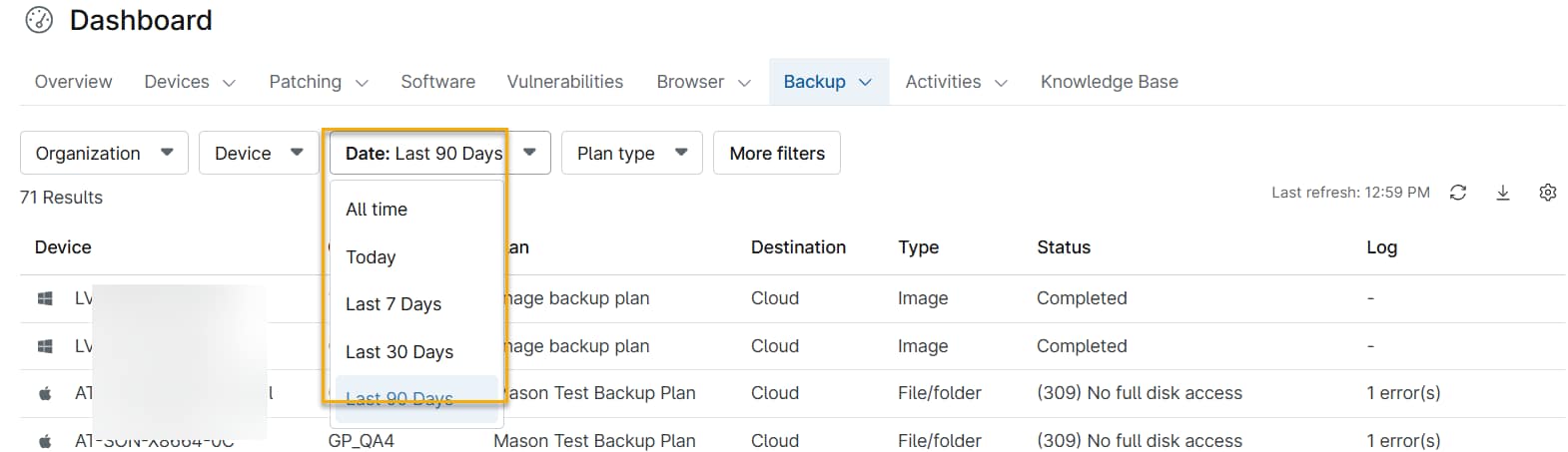Screen dimensions: 1568x452
Task: Open the Device filter dropdown
Action: pos(258,153)
